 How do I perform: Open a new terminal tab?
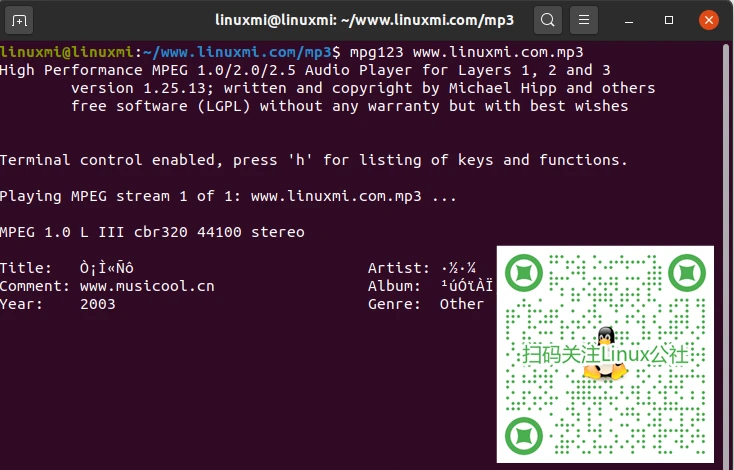[x=19, y=21]
